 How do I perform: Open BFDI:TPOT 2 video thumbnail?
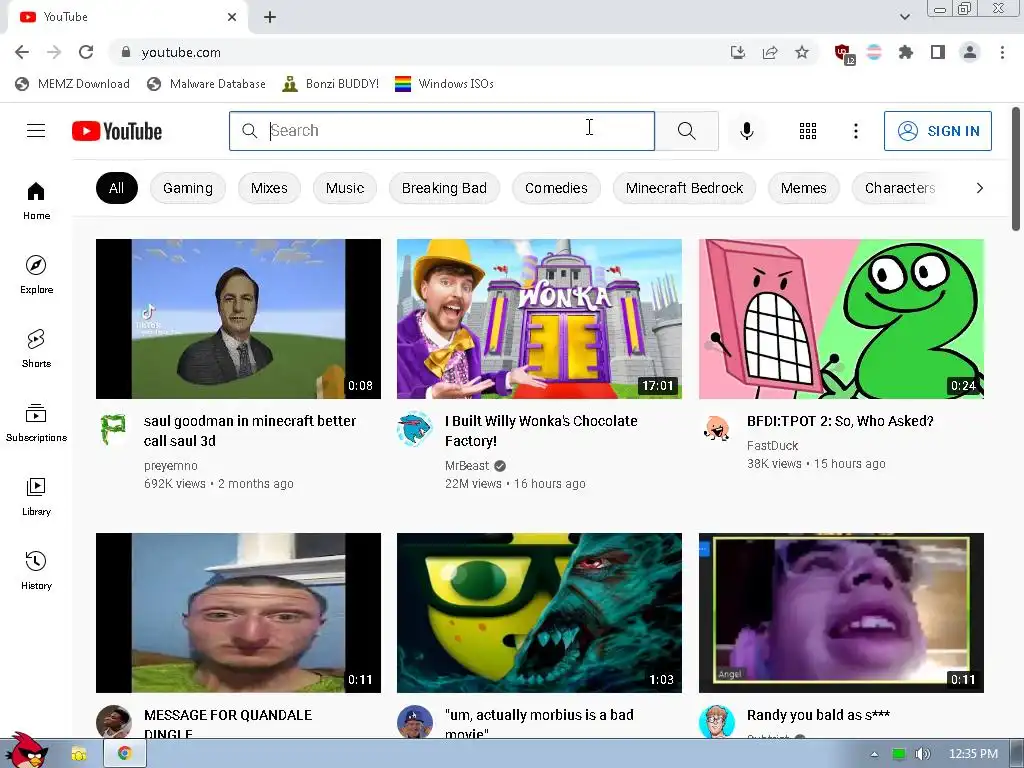[841, 319]
